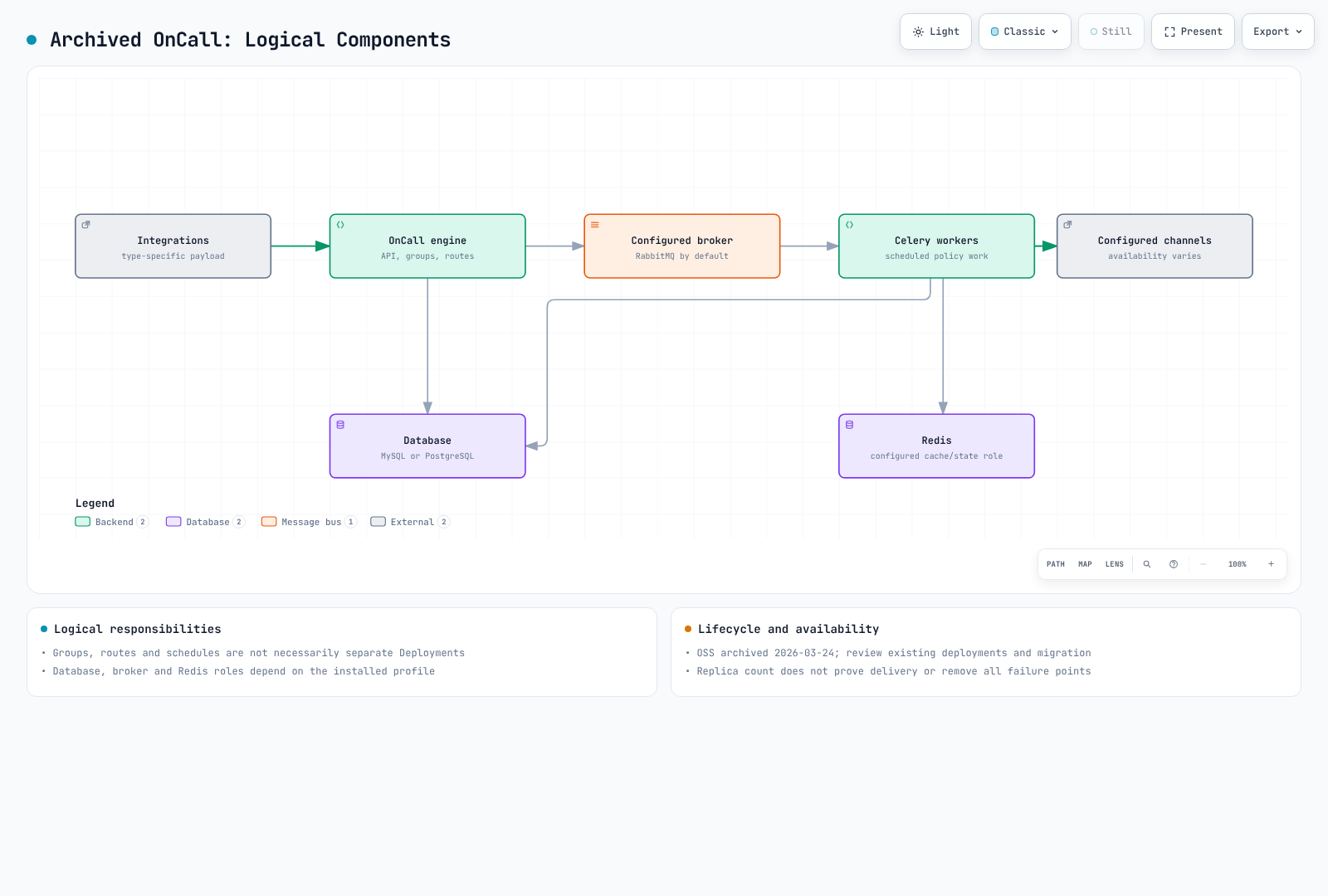Toggle the Message bus legend filter
The width and height of the screenshot is (1328, 896).
coord(309,522)
